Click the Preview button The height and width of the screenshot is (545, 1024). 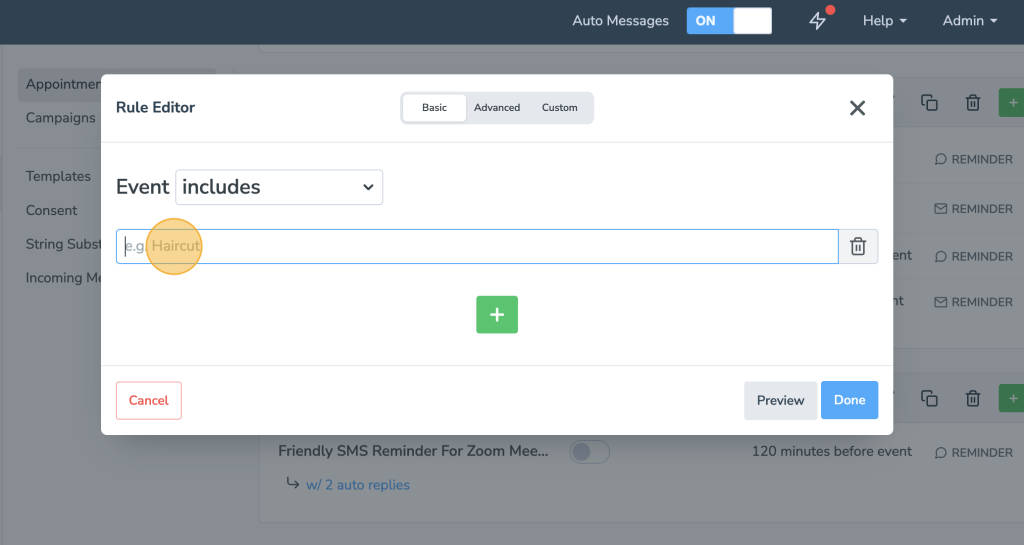coord(780,400)
